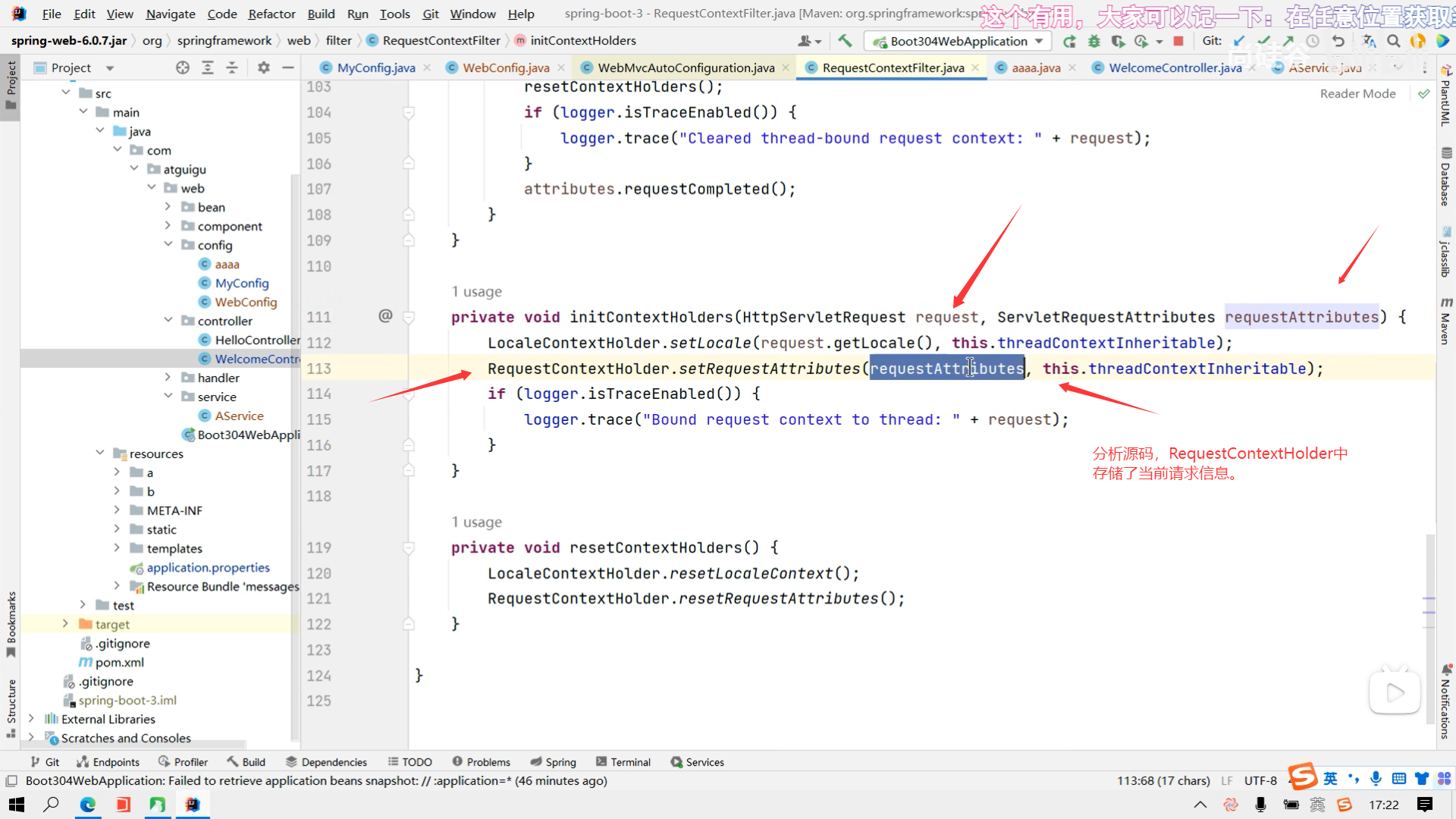Viewport: 1456px width, 819px height.
Task: Open Search Everywhere magnifier icon
Action: pyautogui.click(x=1394, y=41)
